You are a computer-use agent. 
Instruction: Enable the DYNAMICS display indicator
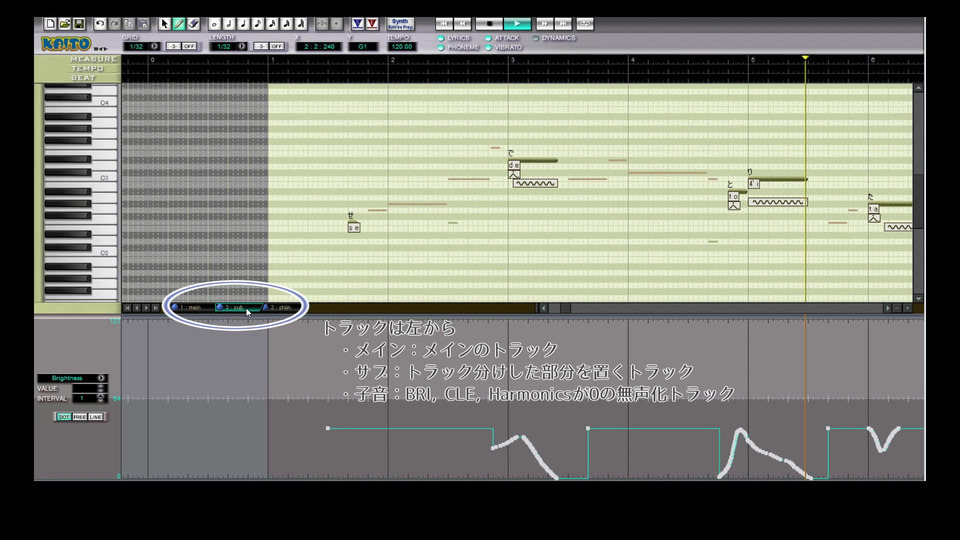[536, 38]
